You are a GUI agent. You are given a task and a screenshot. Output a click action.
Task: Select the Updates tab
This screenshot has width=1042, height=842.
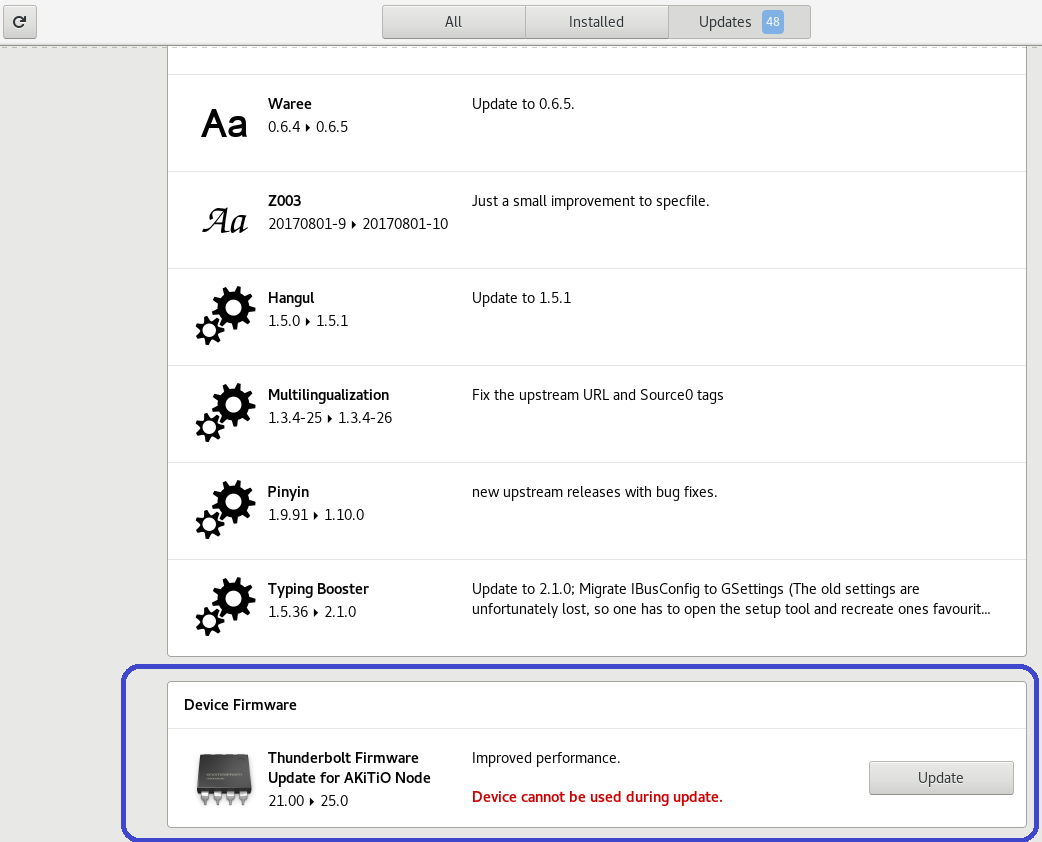coord(725,22)
